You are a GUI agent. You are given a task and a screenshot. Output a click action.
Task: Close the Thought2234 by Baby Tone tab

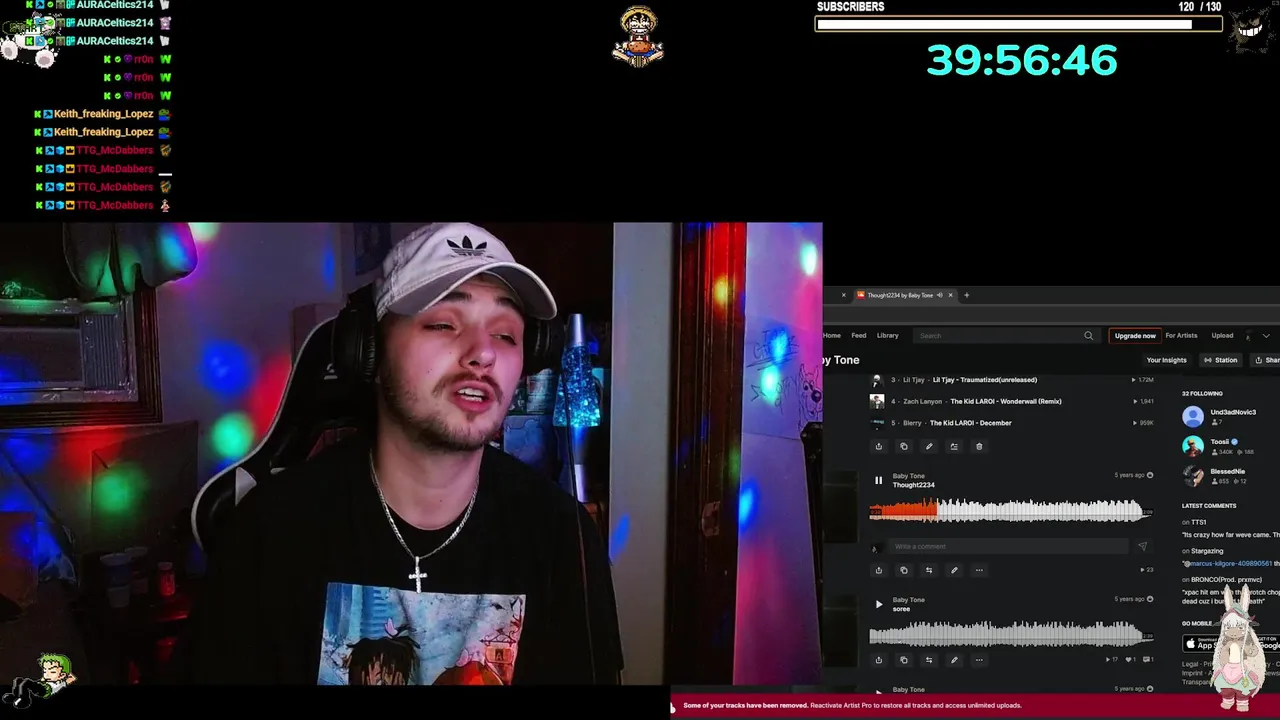(x=951, y=295)
